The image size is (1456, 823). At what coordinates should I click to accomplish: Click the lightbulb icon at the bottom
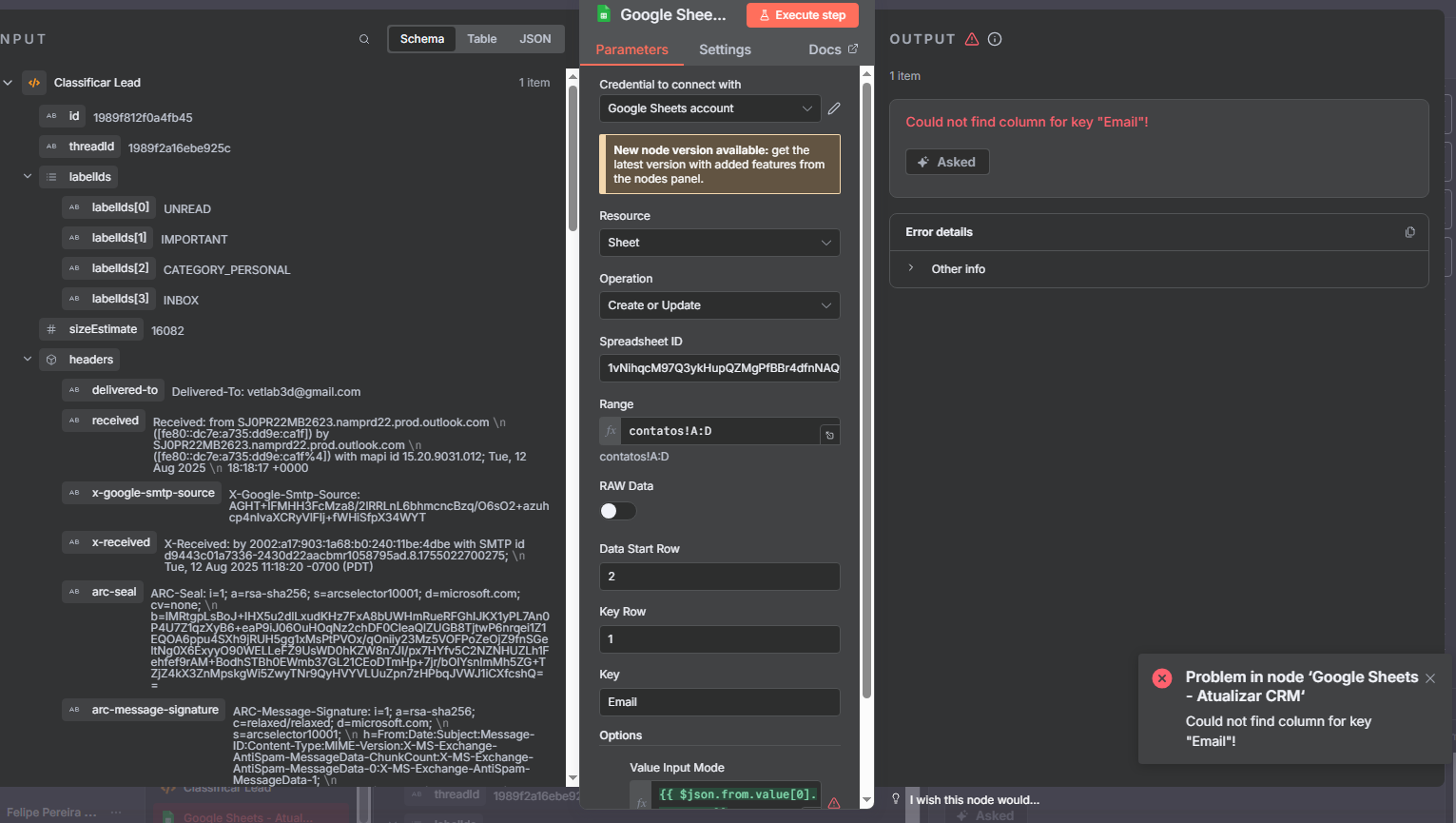click(896, 799)
